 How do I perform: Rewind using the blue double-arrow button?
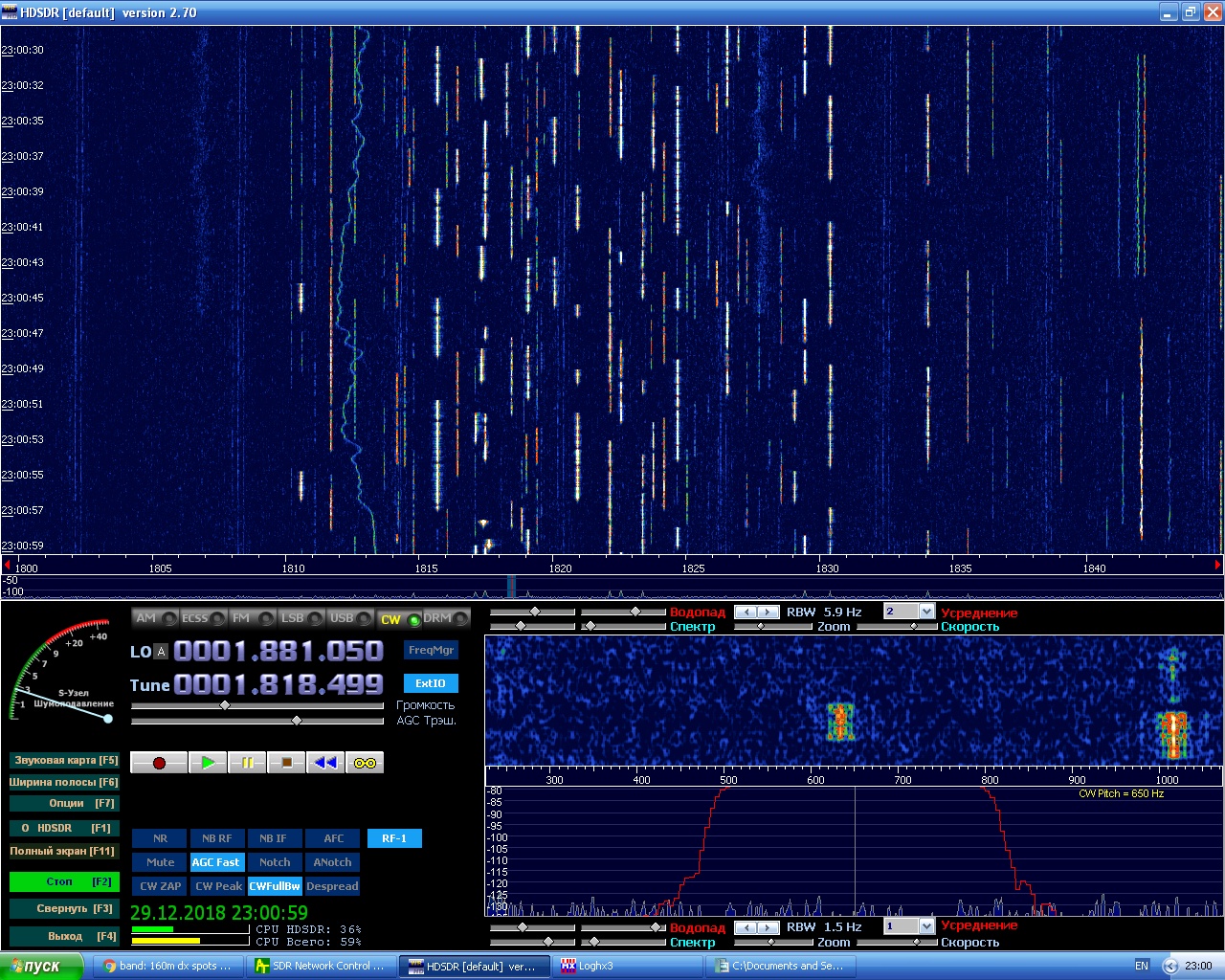(x=325, y=763)
